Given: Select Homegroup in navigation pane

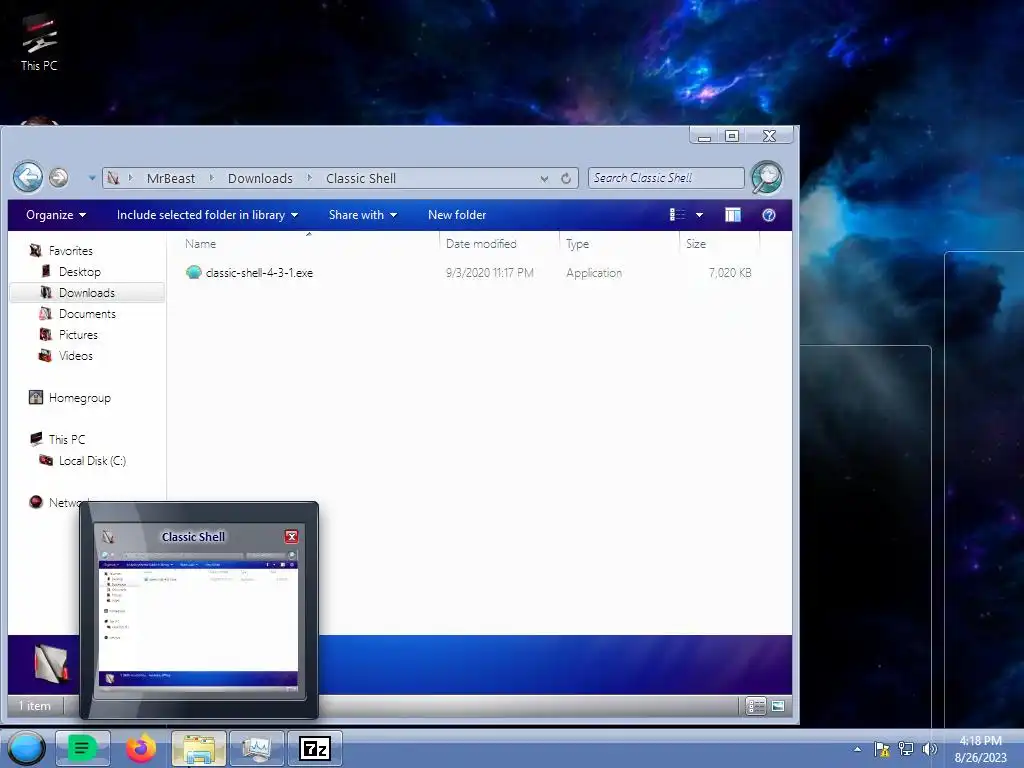Looking at the screenshot, I should click(x=80, y=398).
